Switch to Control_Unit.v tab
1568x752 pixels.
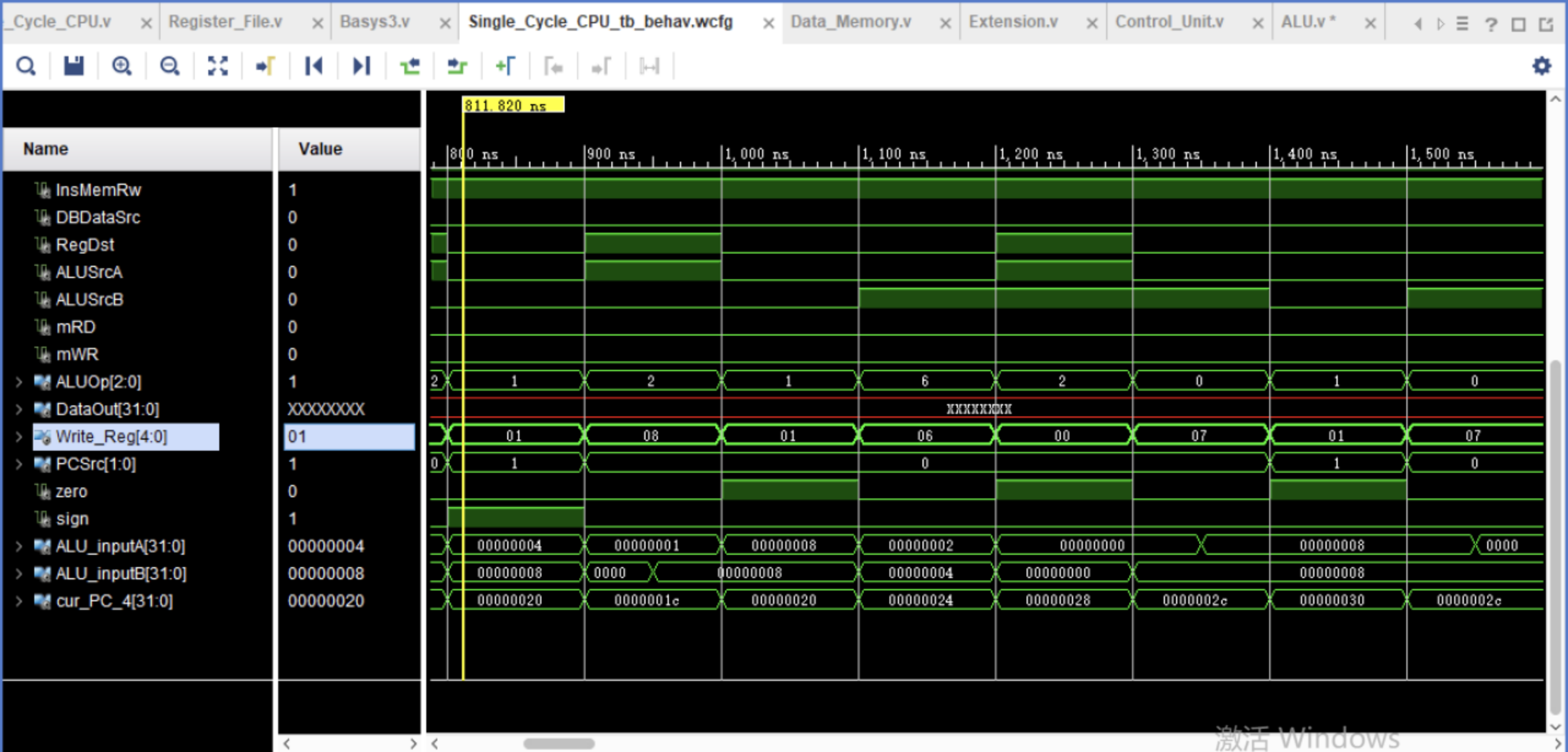1169,22
